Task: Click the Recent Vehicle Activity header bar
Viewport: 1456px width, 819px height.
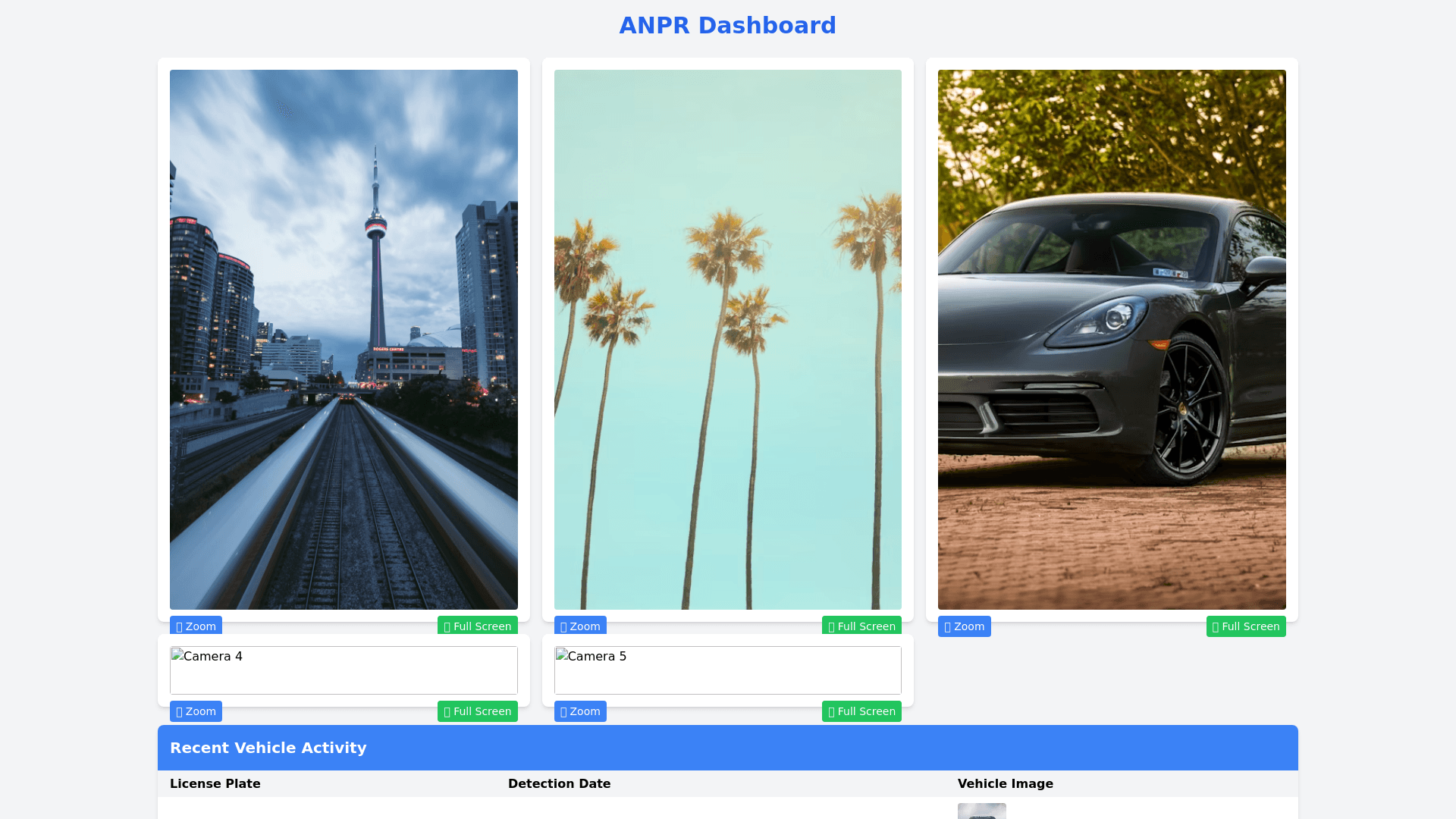Action: (x=727, y=748)
